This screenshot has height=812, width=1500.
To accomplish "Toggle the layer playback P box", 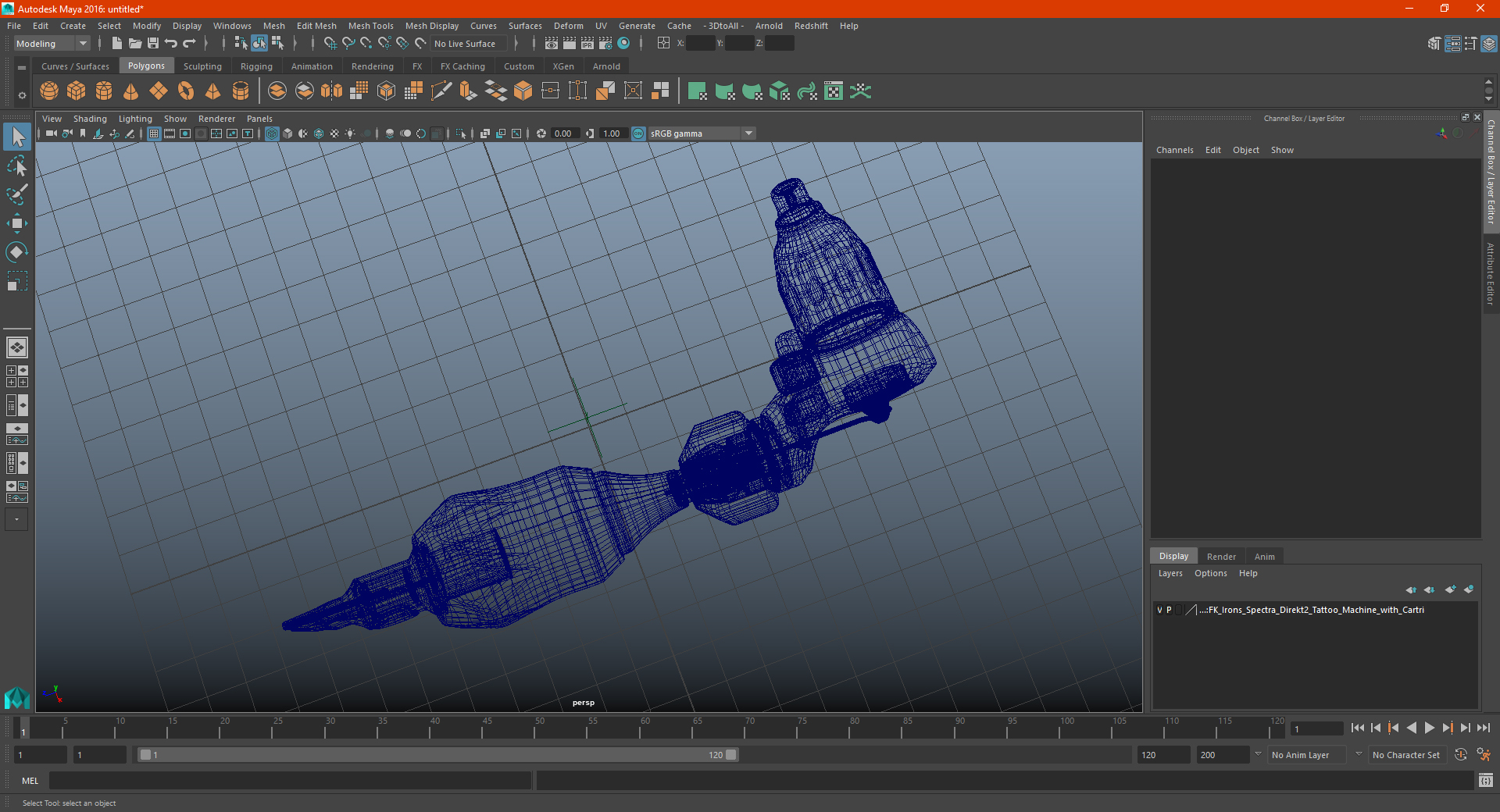I will point(1169,610).
